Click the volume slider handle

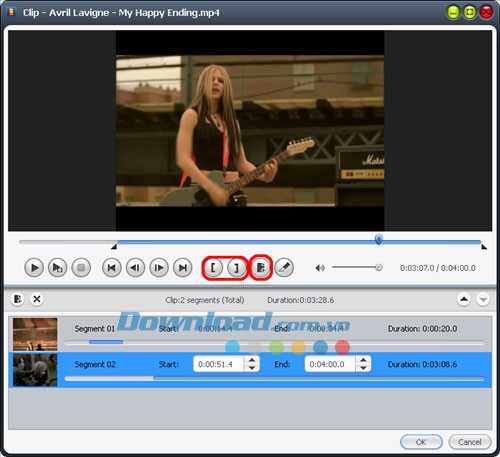click(x=379, y=267)
